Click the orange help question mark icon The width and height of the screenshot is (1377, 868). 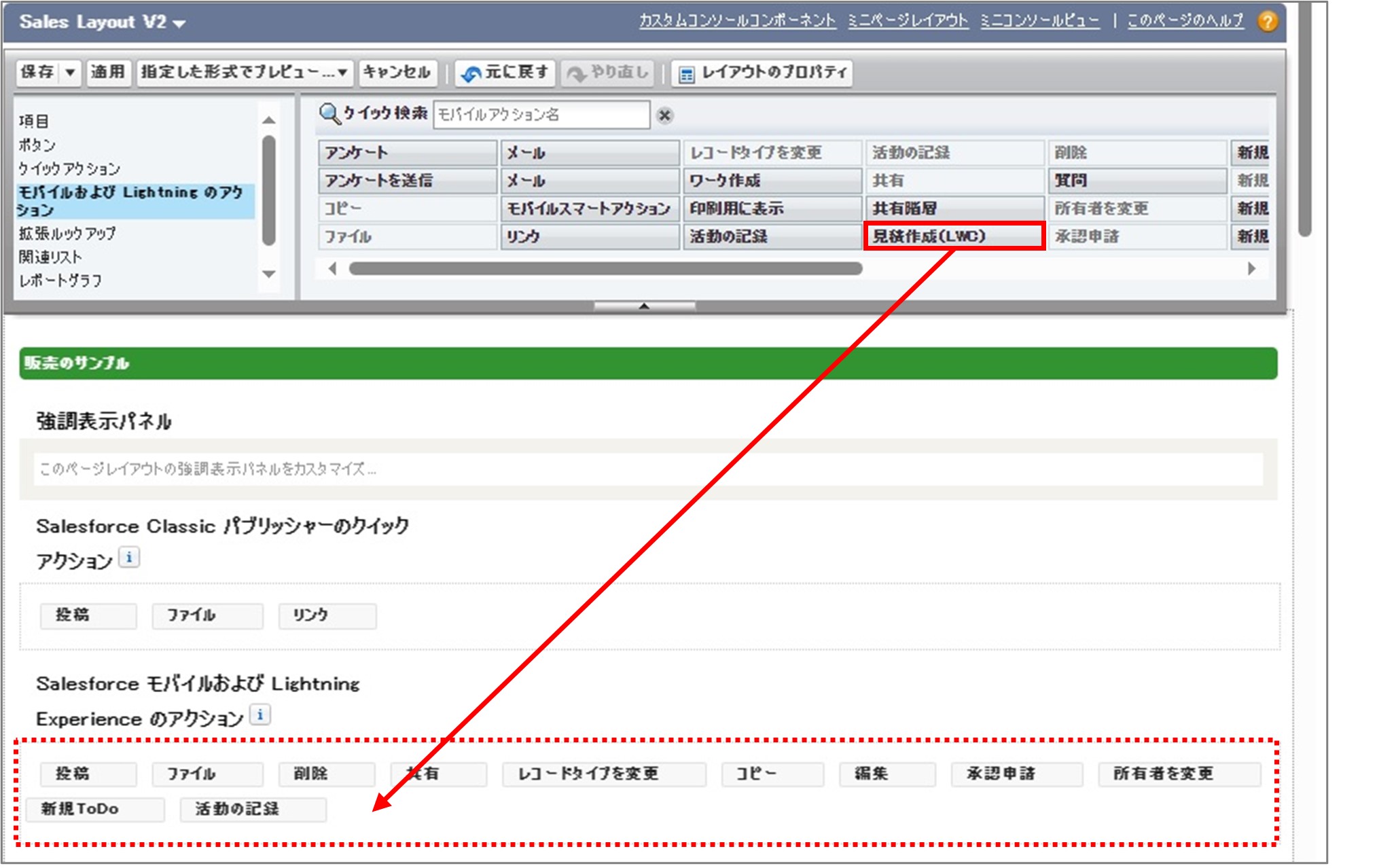tap(1266, 22)
